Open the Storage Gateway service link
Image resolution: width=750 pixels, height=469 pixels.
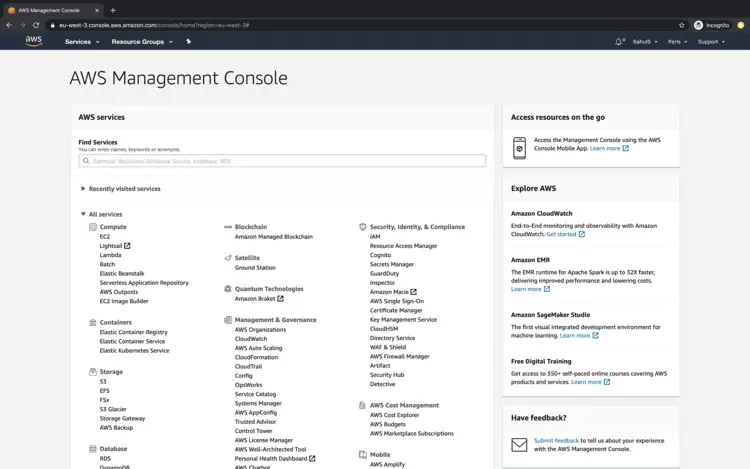coord(122,418)
